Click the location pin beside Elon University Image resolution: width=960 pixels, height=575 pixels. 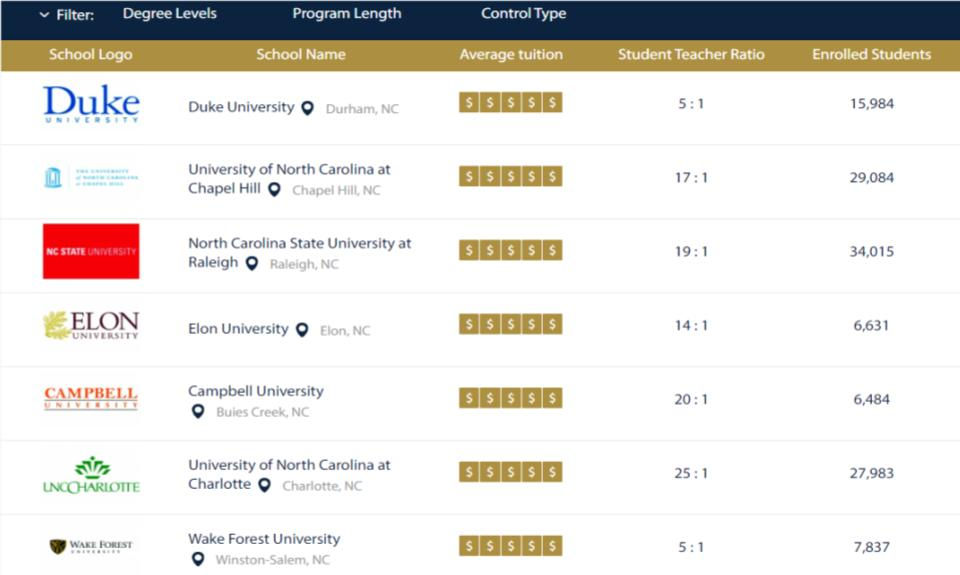[302, 330]
